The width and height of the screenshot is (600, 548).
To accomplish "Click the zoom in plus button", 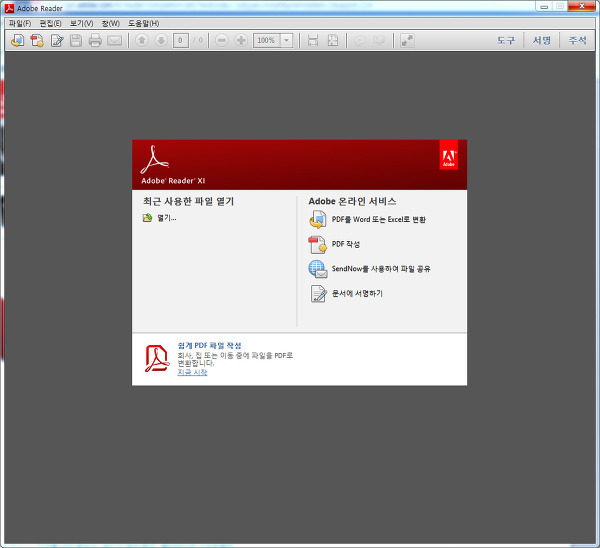I will click(x=241, y=40).
